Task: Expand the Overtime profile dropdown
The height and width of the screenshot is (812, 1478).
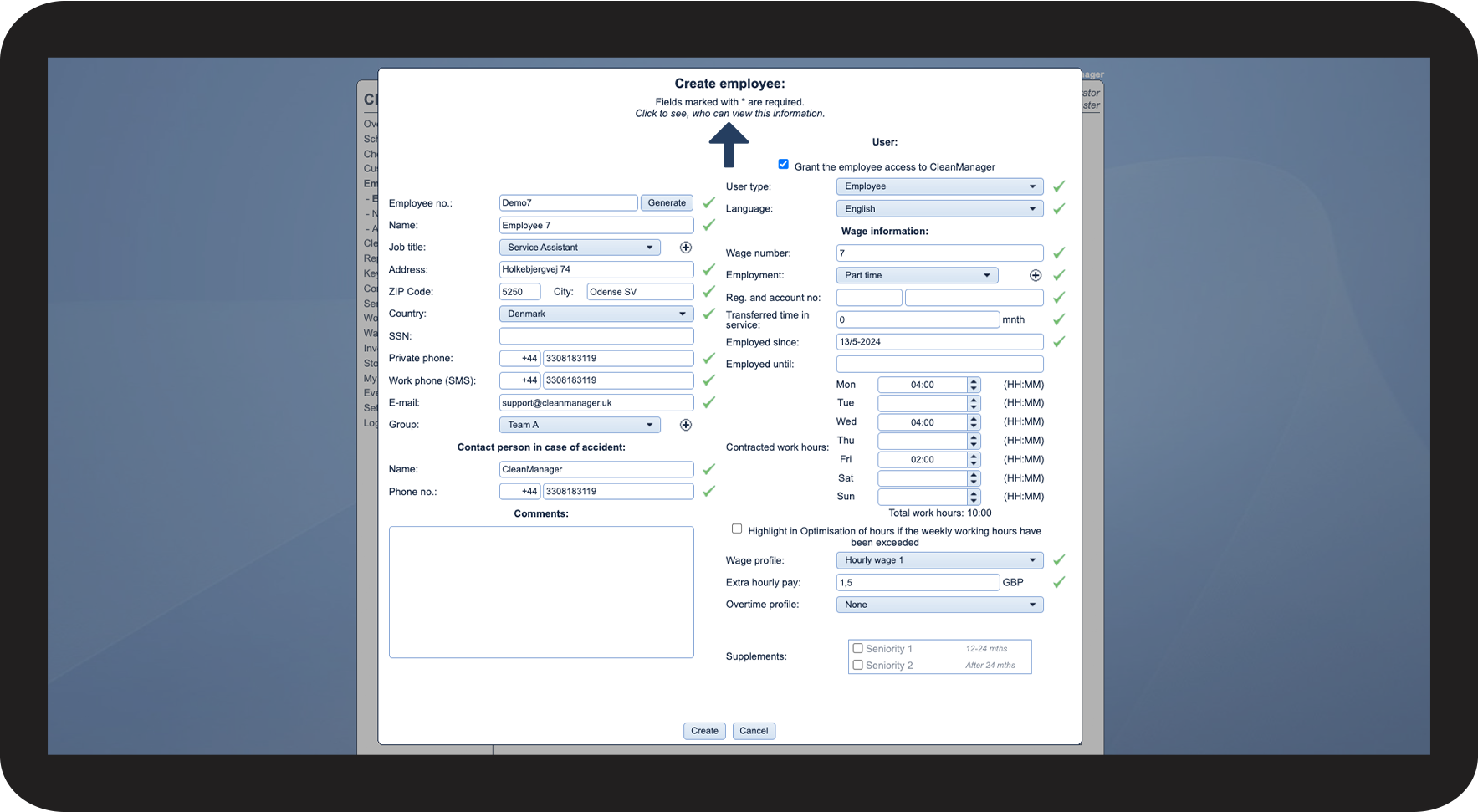Action: 939,605
